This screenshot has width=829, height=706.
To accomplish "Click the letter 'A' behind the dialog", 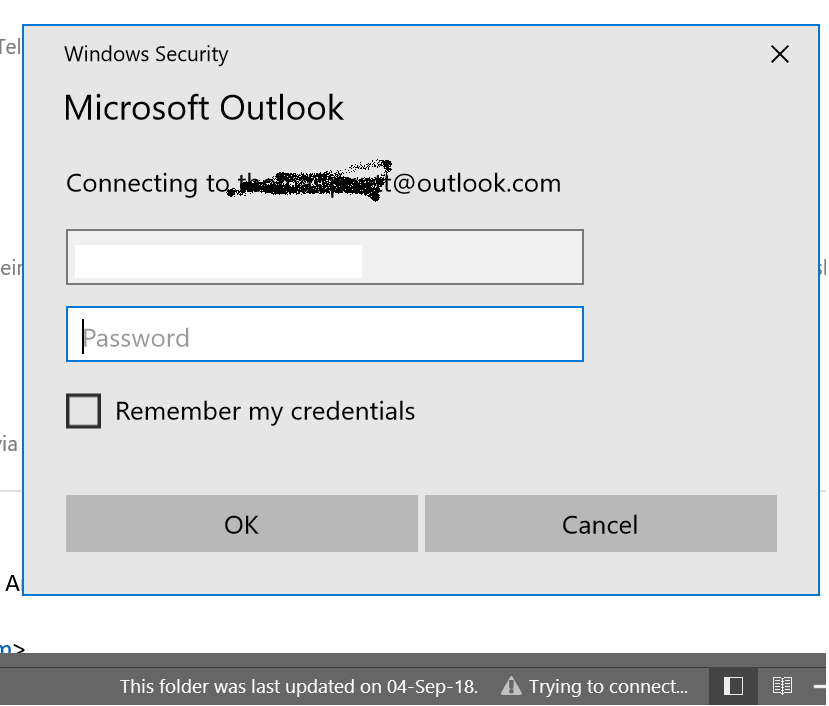I will (12, 584).
